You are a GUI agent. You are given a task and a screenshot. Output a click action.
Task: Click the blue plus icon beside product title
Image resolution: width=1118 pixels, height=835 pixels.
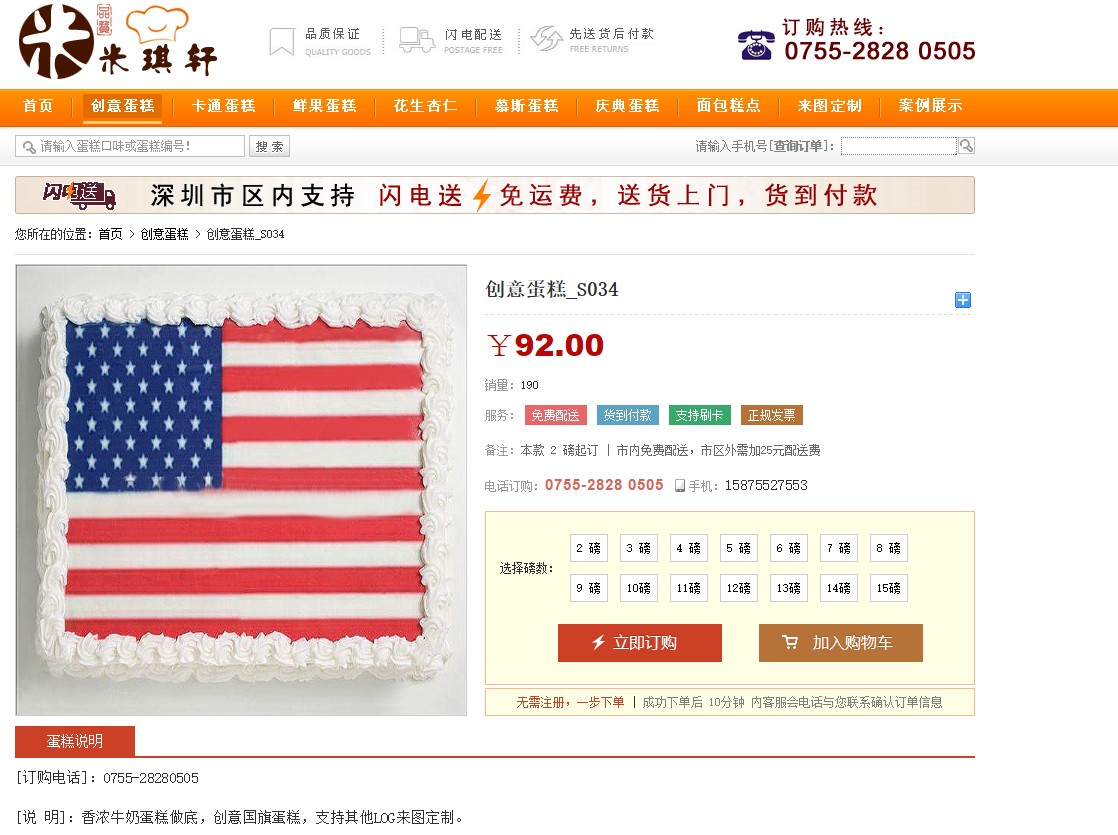click(963, 300)
